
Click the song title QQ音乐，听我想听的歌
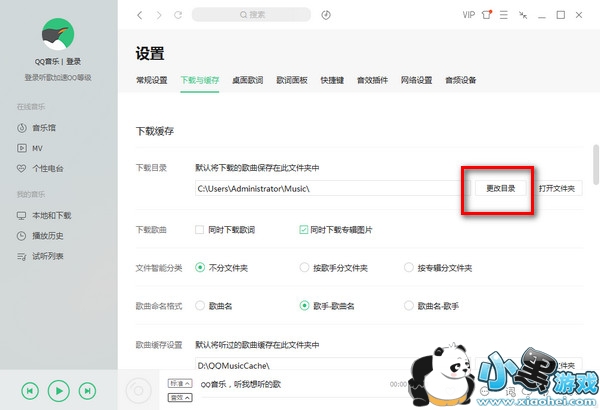tap(241, 384)
